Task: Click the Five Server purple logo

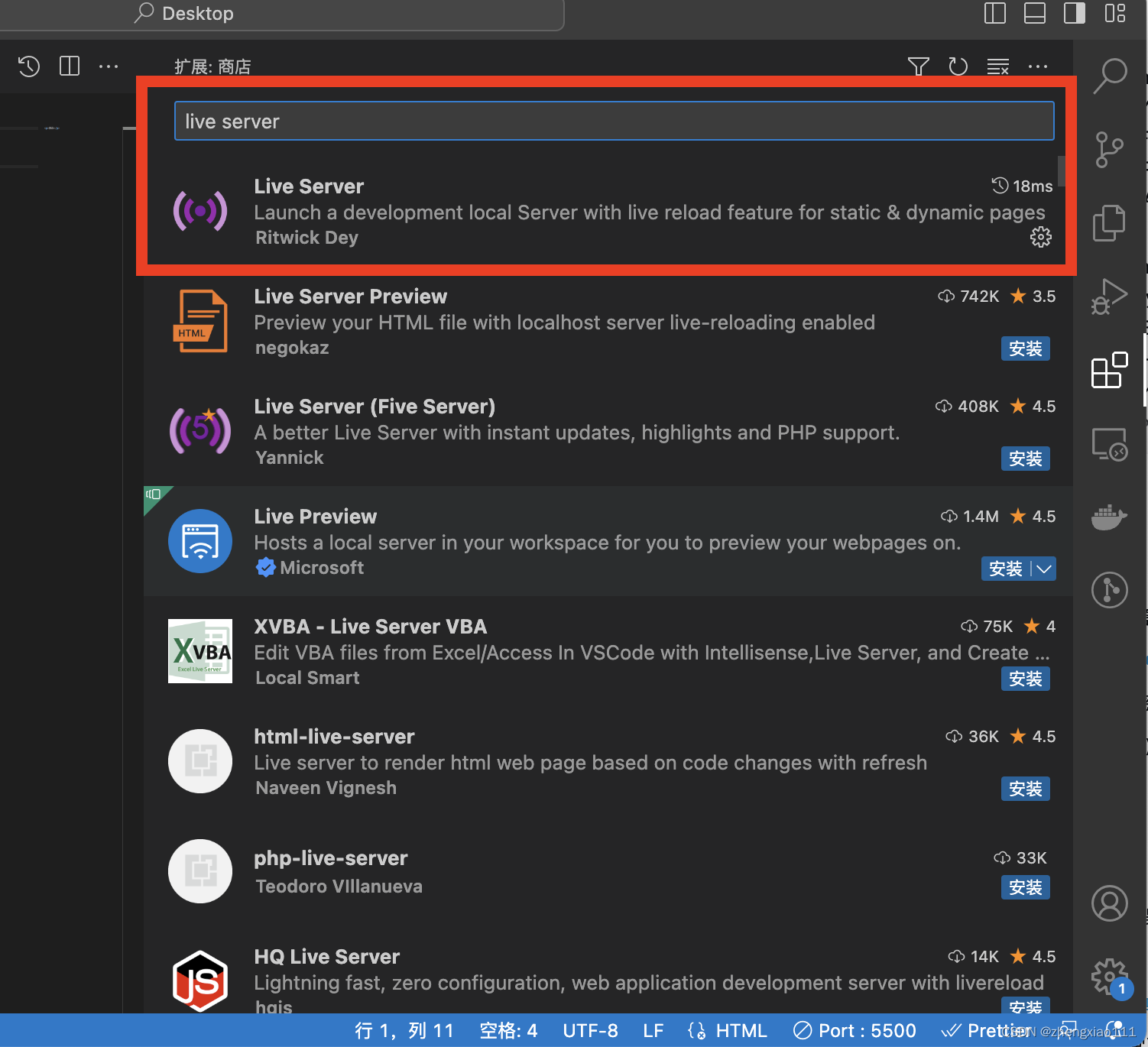Action: tap(200, 430)
